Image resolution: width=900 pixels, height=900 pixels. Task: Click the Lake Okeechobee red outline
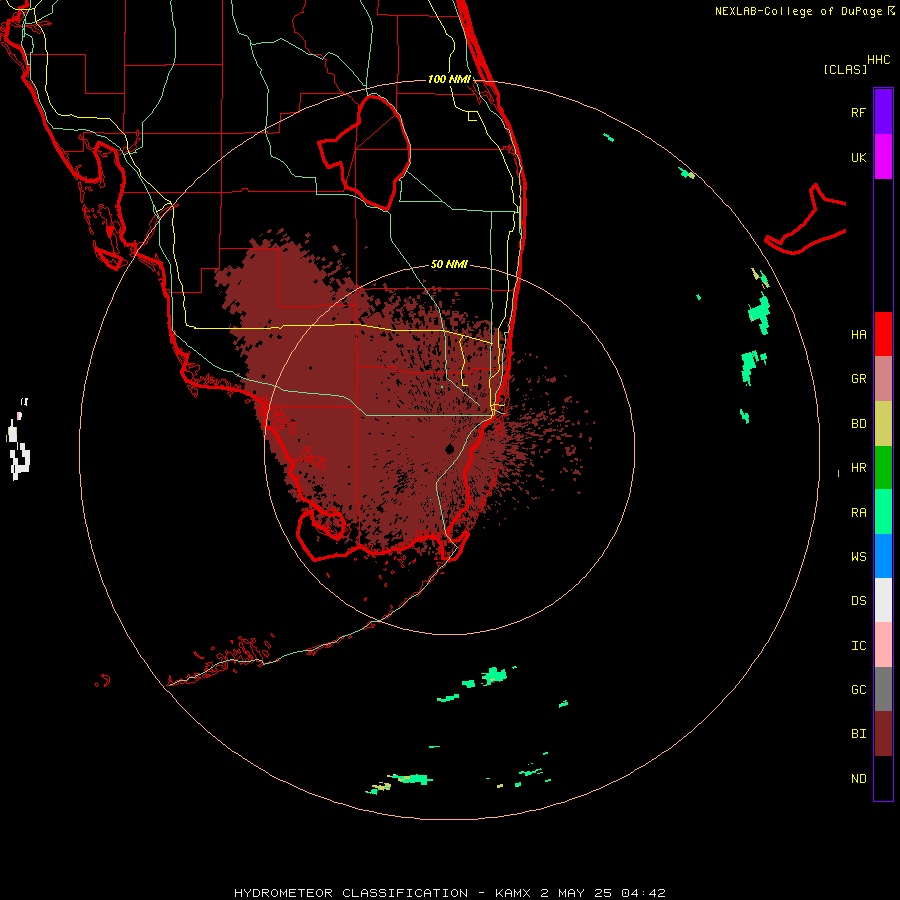(x=365, y=152)
